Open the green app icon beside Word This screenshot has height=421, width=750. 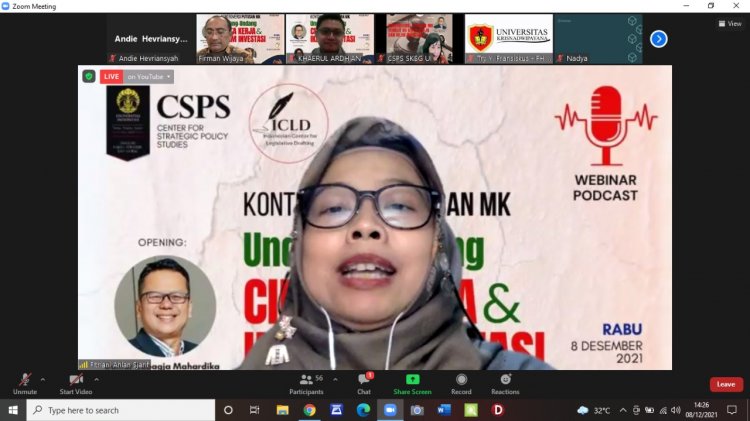471,410
